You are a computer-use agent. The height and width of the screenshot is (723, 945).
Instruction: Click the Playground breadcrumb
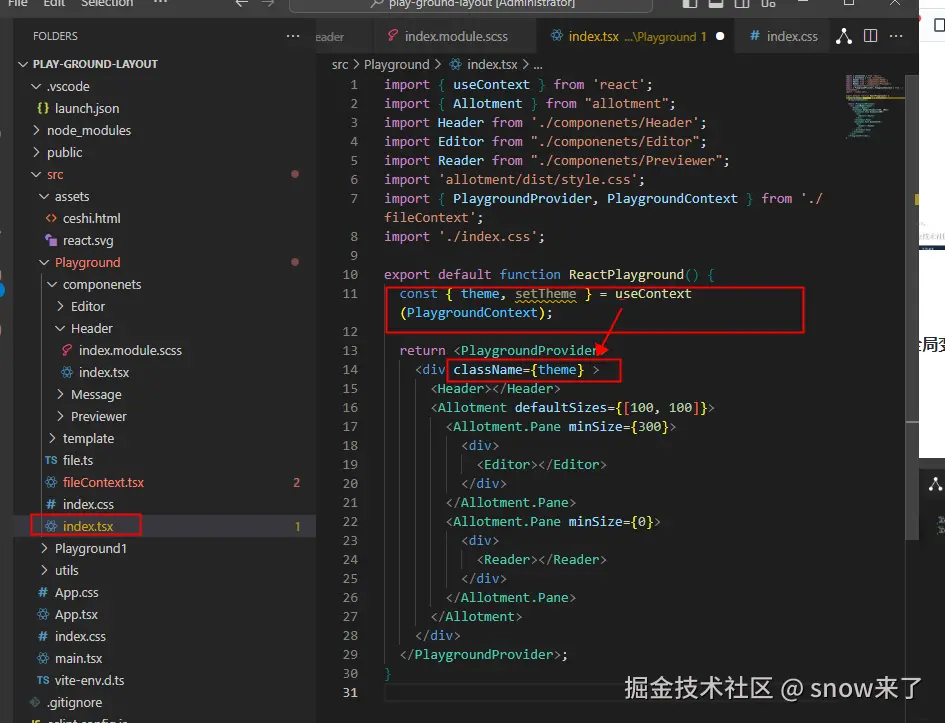pyautogui.click(x=397, y=64)
